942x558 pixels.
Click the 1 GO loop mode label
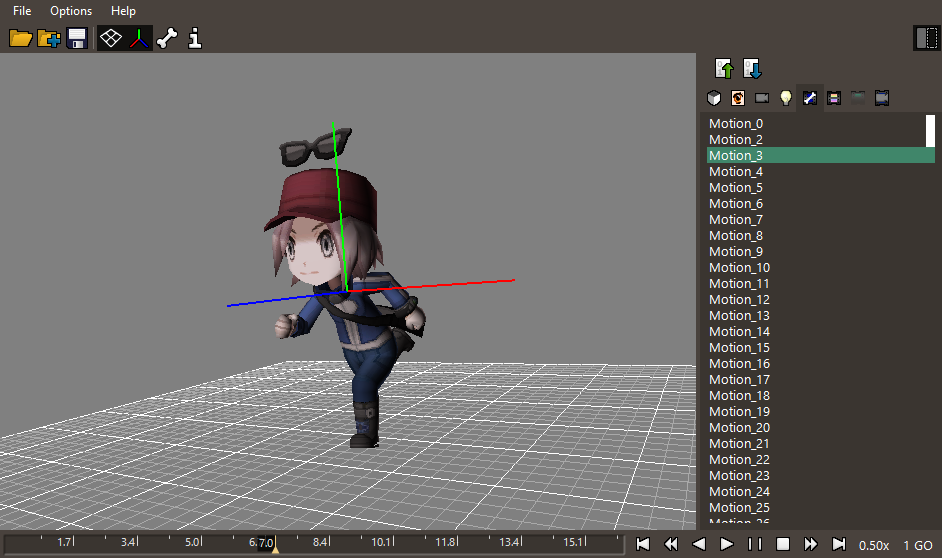pos(918,545)
